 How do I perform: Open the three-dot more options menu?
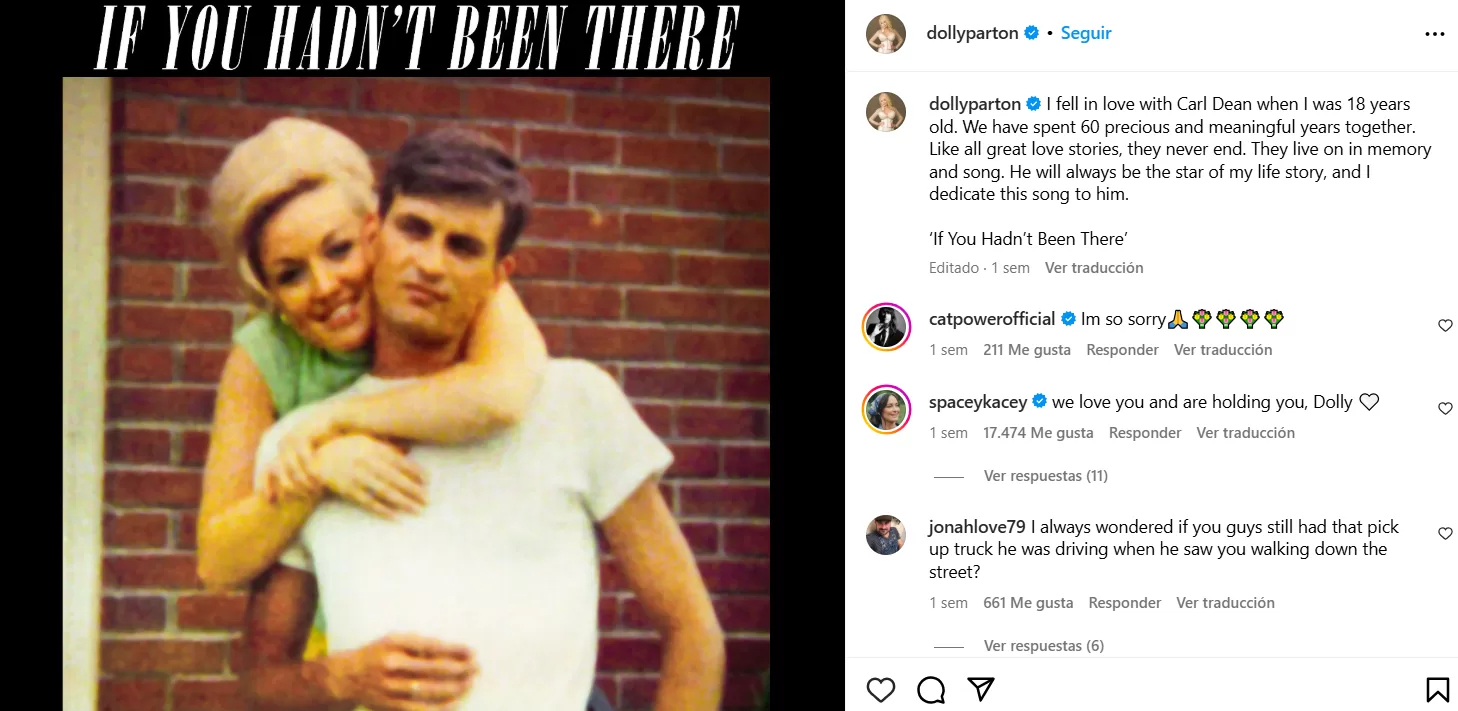point(1434,34)
